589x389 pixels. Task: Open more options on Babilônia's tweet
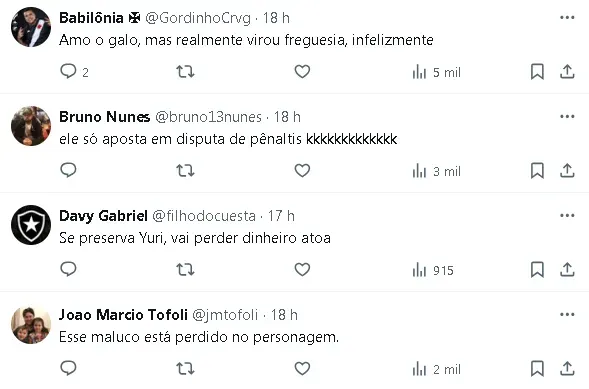[567, 18]
